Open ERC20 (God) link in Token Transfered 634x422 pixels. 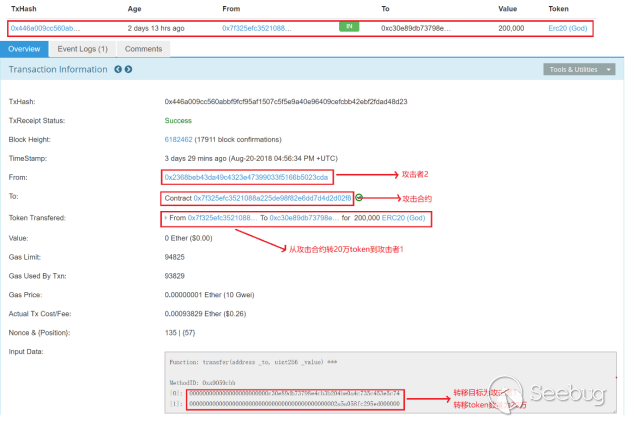point(404,218)
